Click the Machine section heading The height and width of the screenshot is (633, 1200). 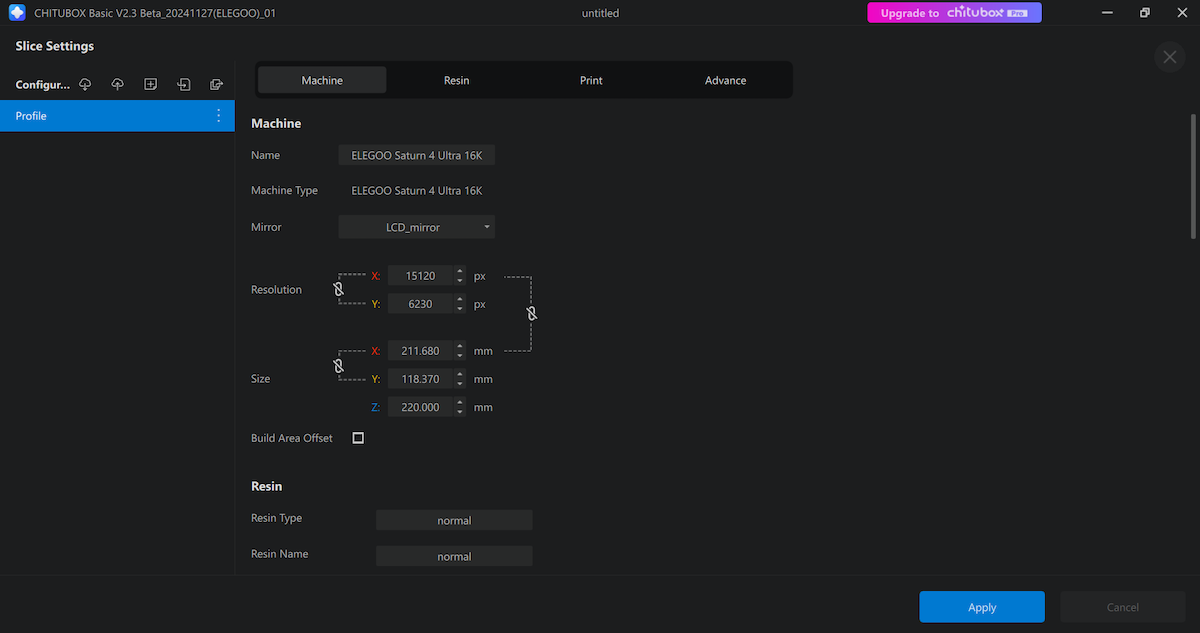pos(276,123)
